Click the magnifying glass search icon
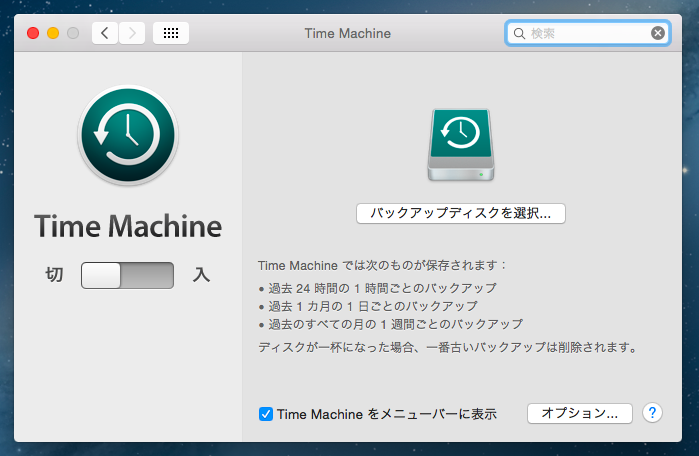This screenshot has height=456, width=699. point(519,33)
